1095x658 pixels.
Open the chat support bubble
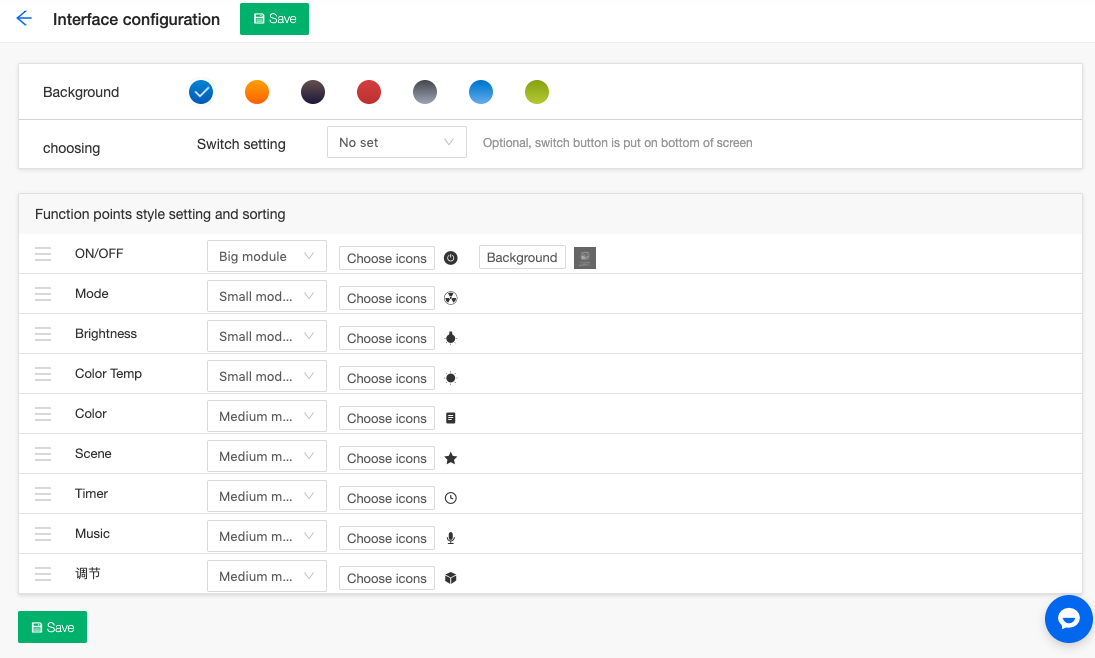click(1068, 619)
